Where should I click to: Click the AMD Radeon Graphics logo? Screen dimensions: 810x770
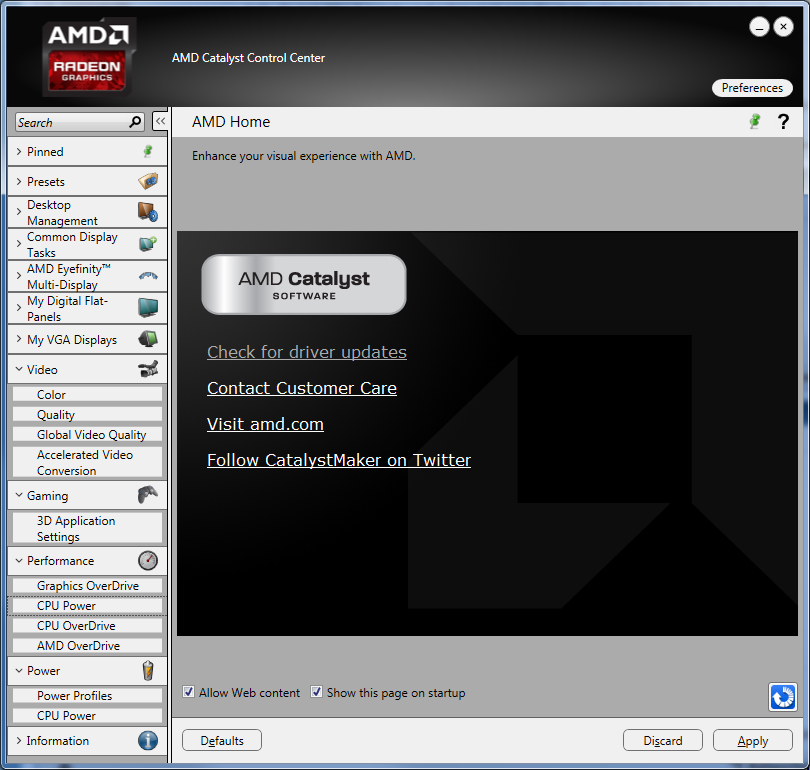(88, 57)
